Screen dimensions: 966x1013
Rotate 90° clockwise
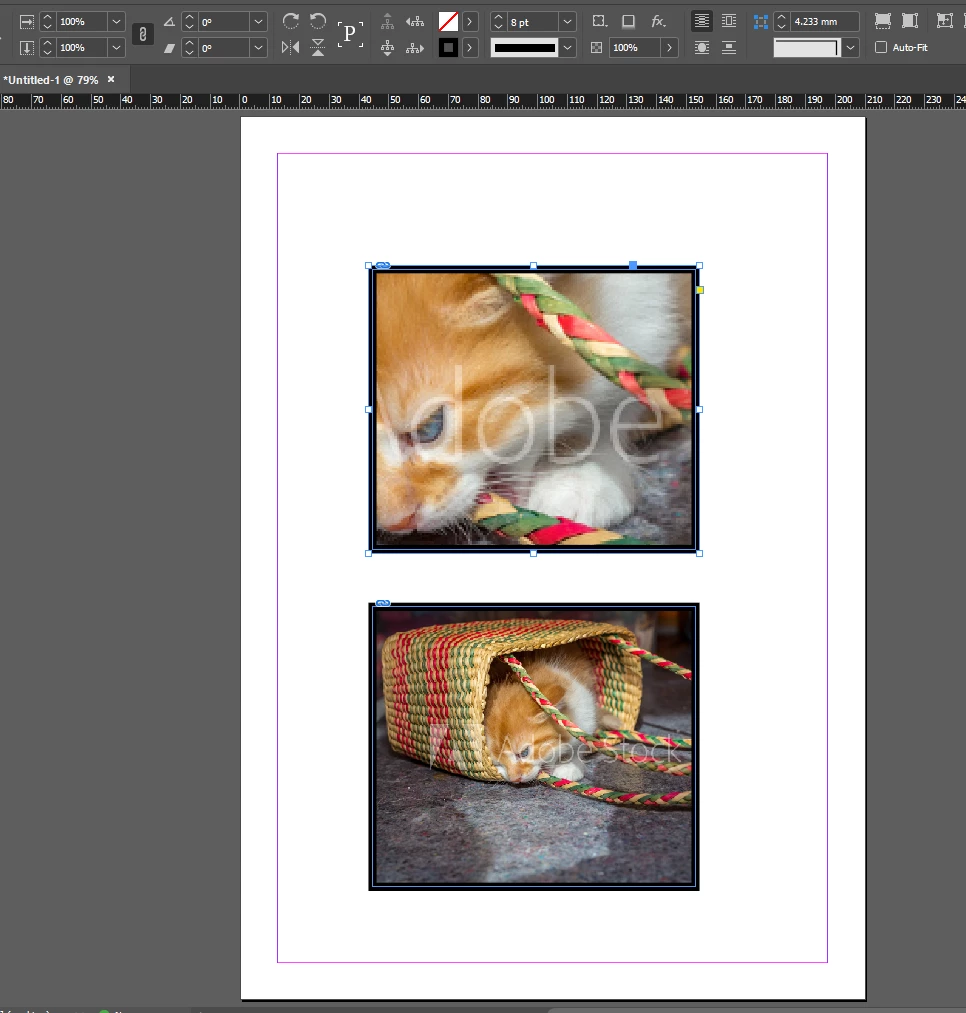pos(291,21)
